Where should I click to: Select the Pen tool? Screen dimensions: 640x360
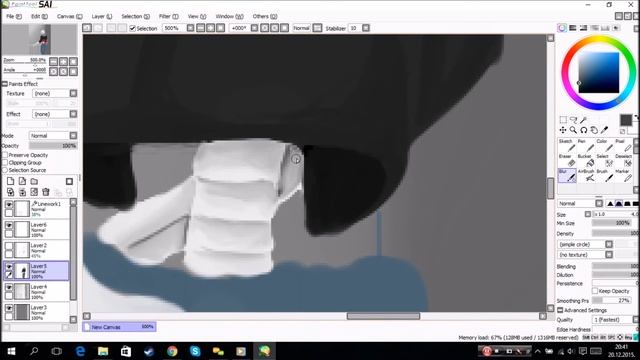pos(586,146)
